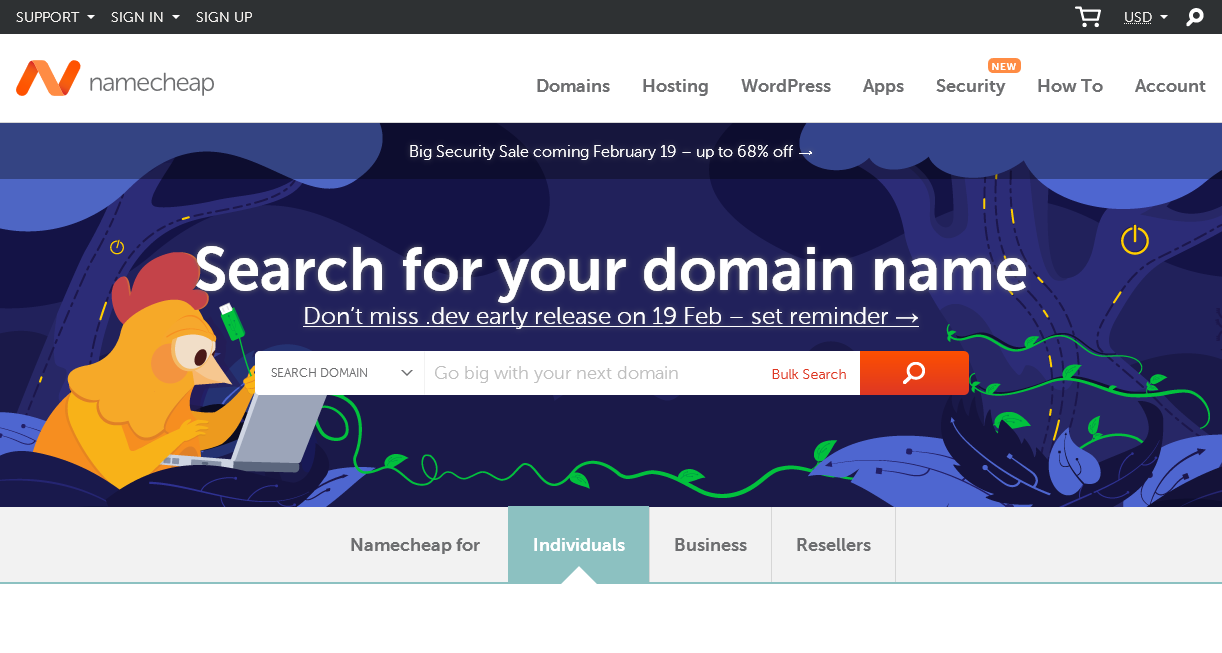The image size is (1222, 653).
Task: Click the orange domain search button
Action: point(914,373)
